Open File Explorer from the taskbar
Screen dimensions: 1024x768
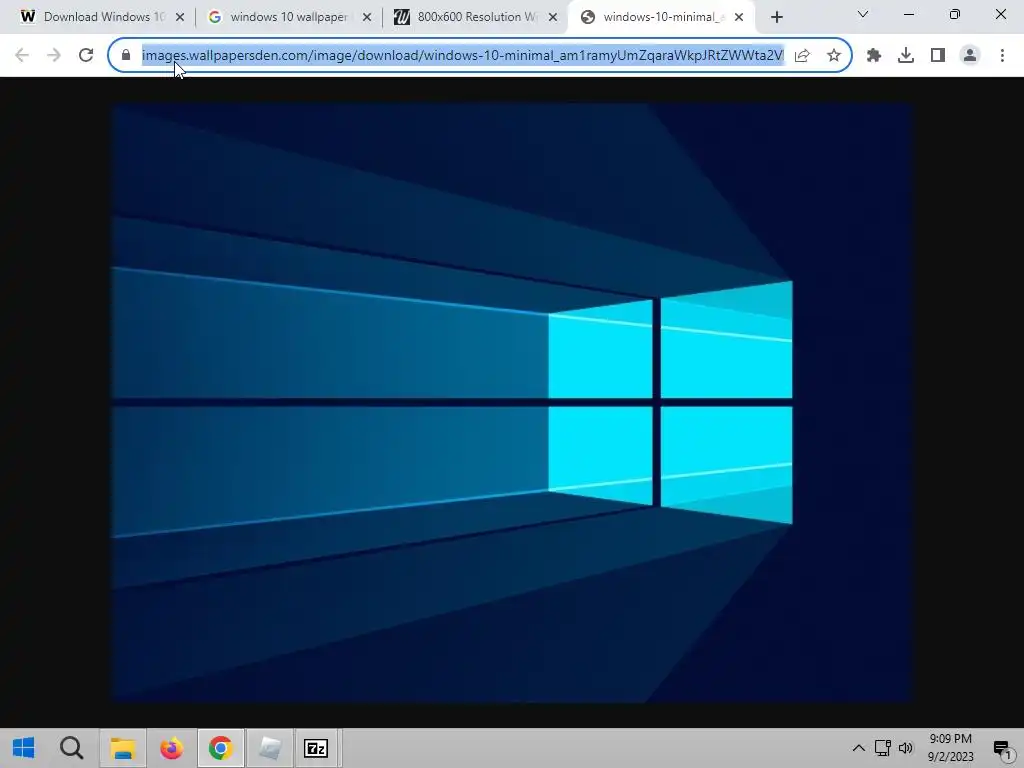[123, 748]
